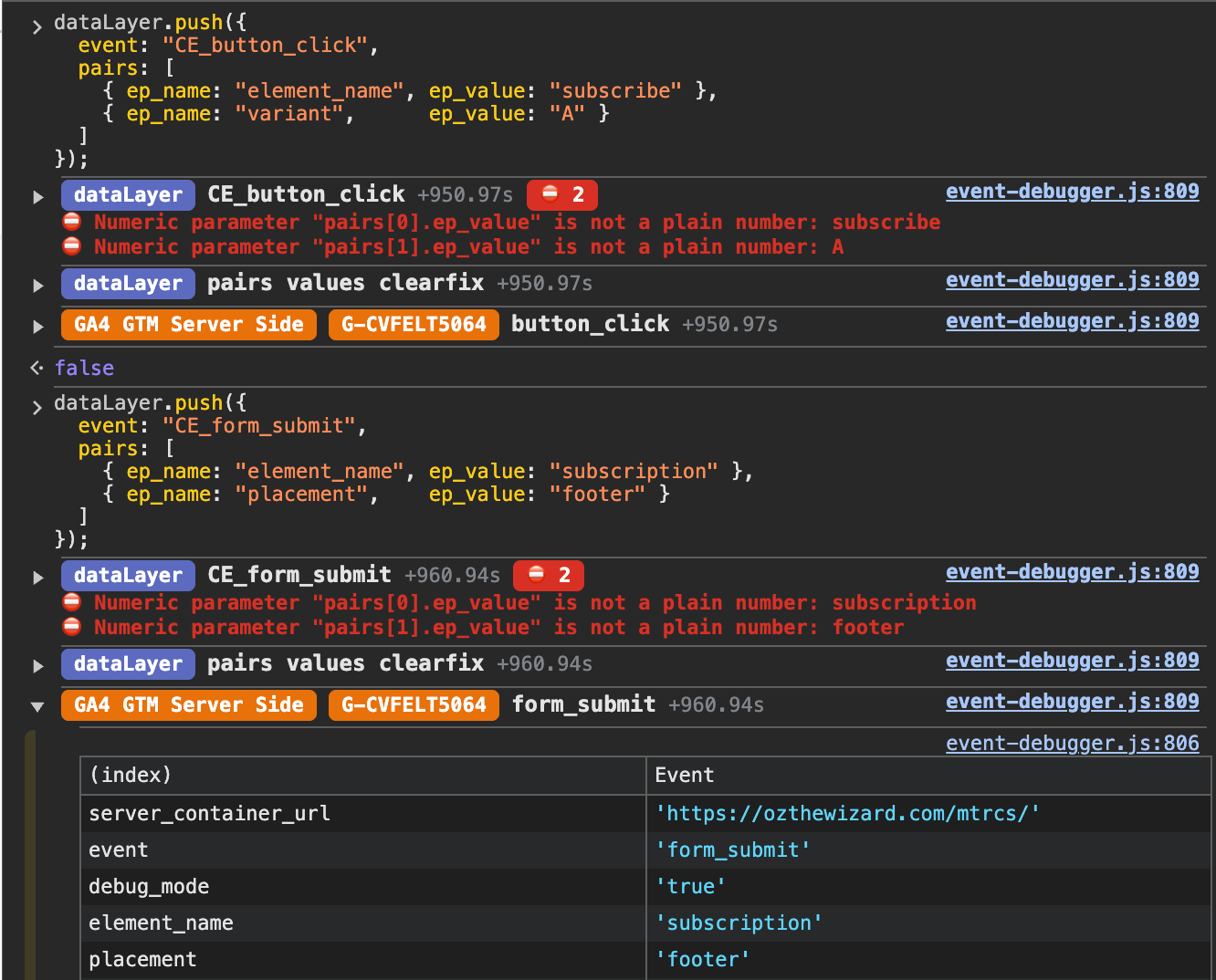
Task: Click the dataLayer badge of pairs values clearfix +960.94s
Action: click(128, 664)
